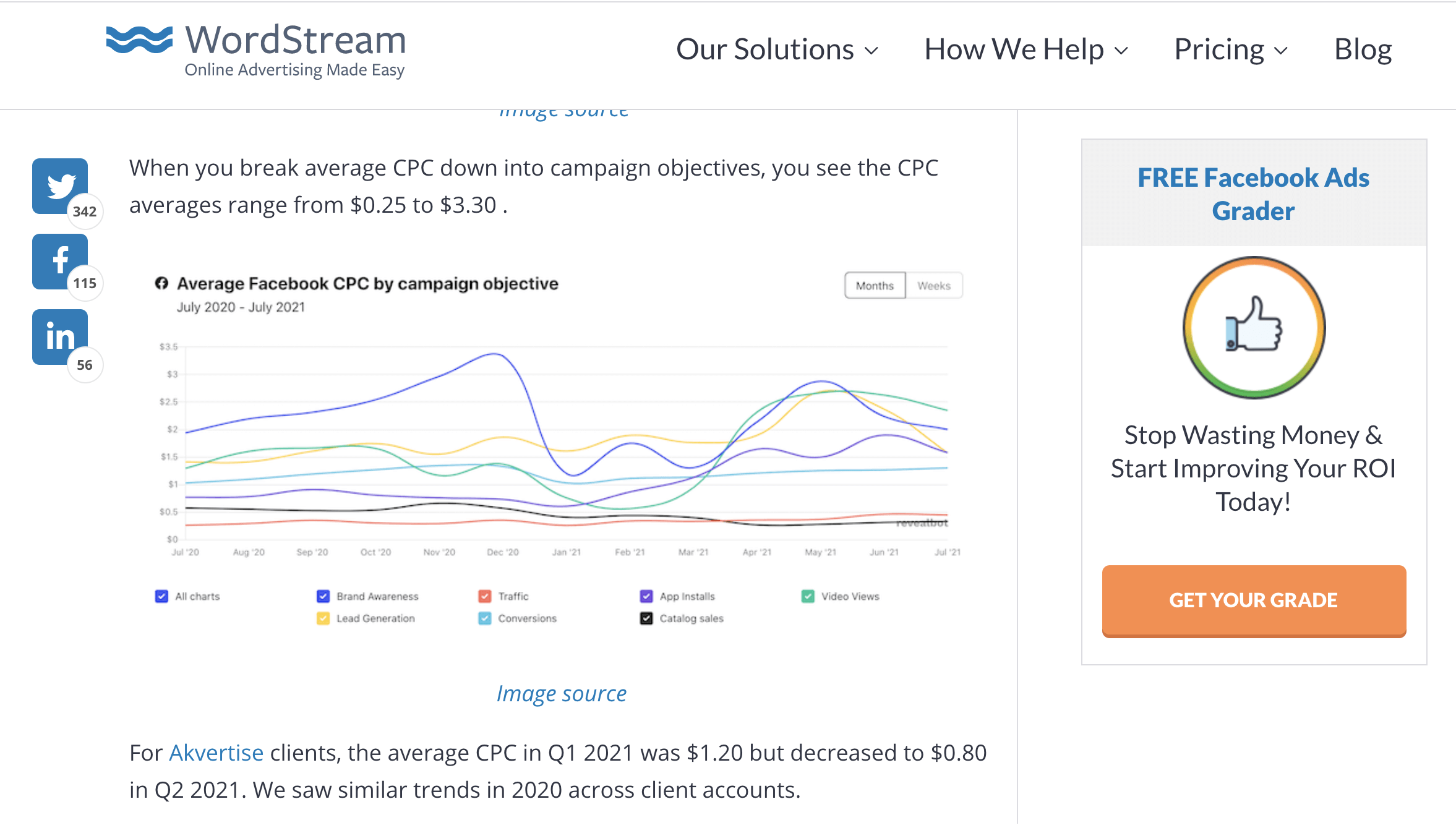
Task: Uncheck the All charts checkbox
Action: [x=161, y=596]
